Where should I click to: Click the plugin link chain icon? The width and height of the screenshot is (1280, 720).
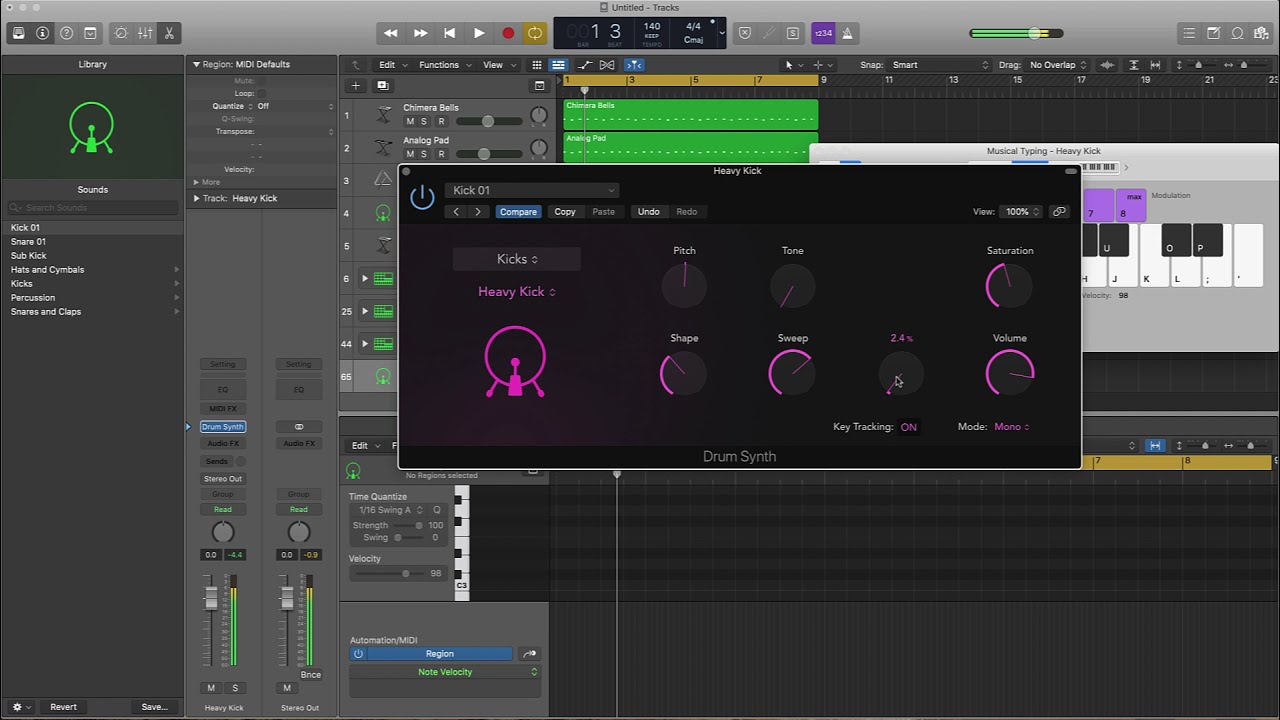[x=1059, y=212]
